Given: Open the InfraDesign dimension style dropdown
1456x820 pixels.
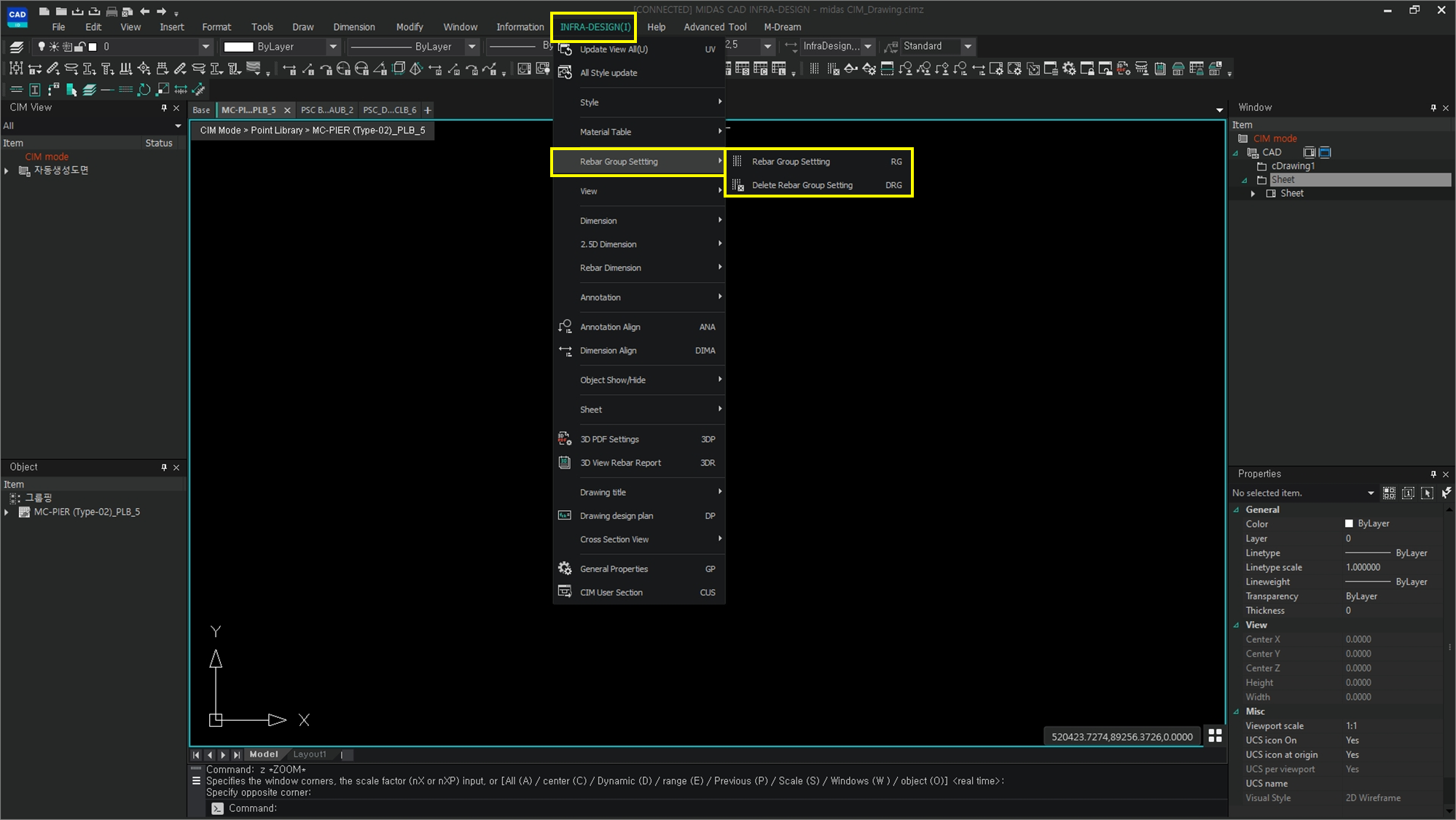Looking at the screenshot, I should point(868,46).
